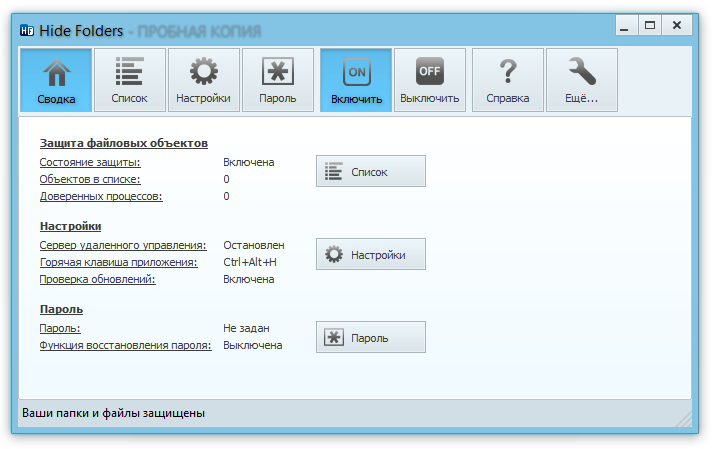Open Настройки gear in the top toolbar

204,80
